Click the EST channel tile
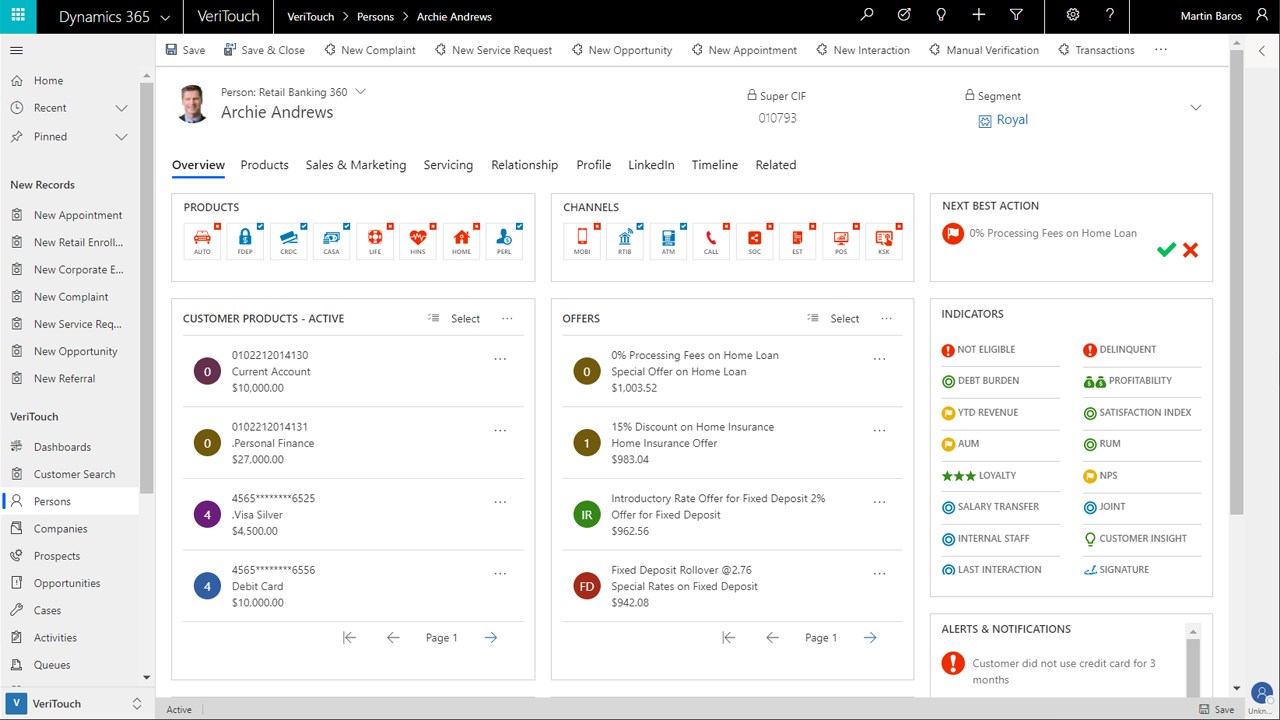1280x720 pixels. pyautogui.click(x=797, y=240)
